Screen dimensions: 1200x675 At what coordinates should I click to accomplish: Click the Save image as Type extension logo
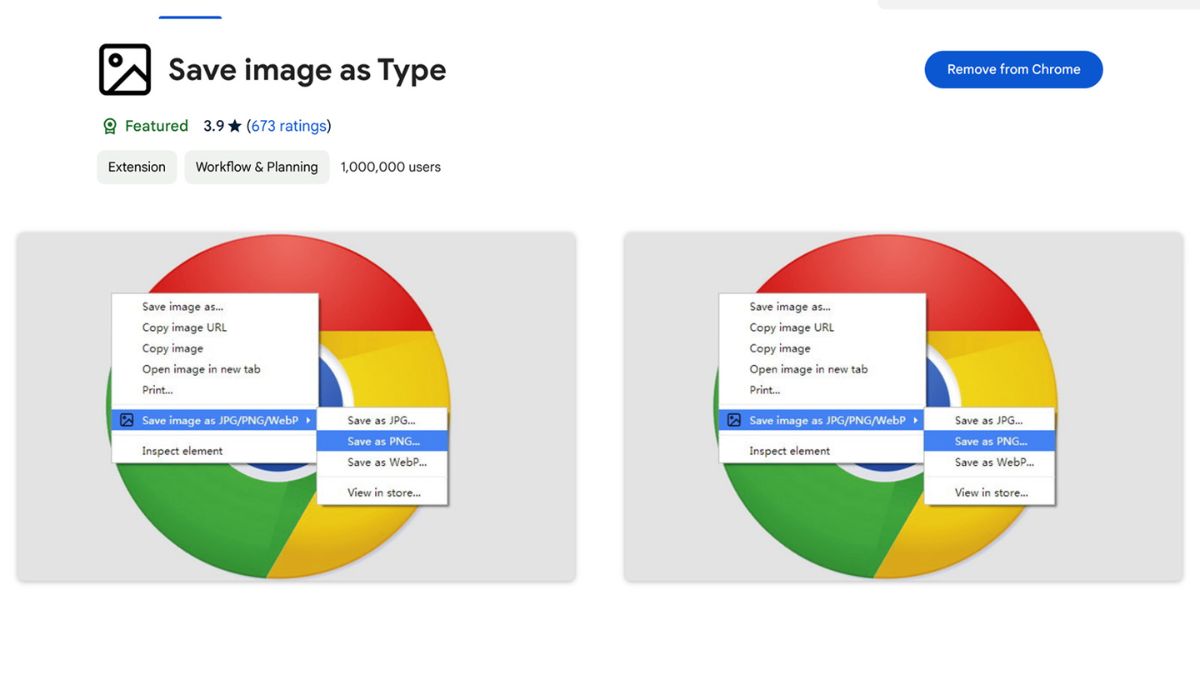pyautogui.click(x=123, y=68)
